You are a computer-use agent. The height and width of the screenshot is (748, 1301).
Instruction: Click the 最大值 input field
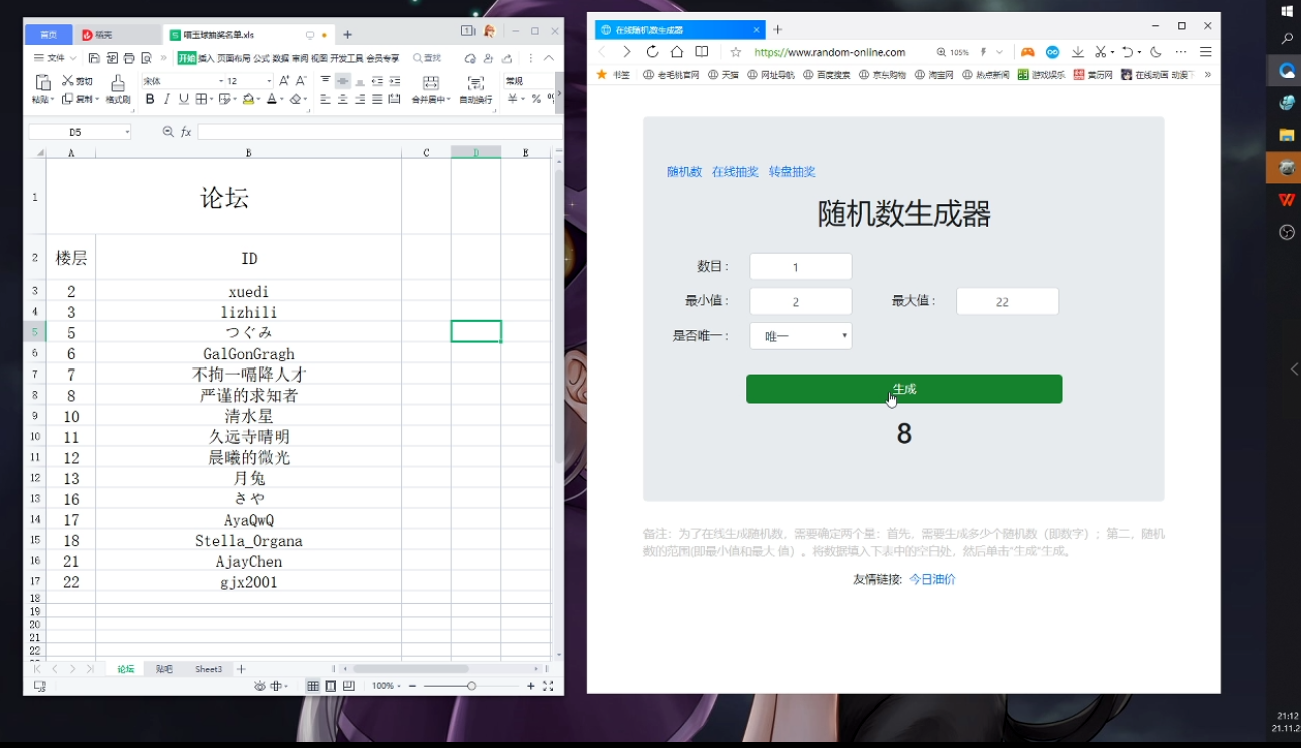tap(1006, 301)
